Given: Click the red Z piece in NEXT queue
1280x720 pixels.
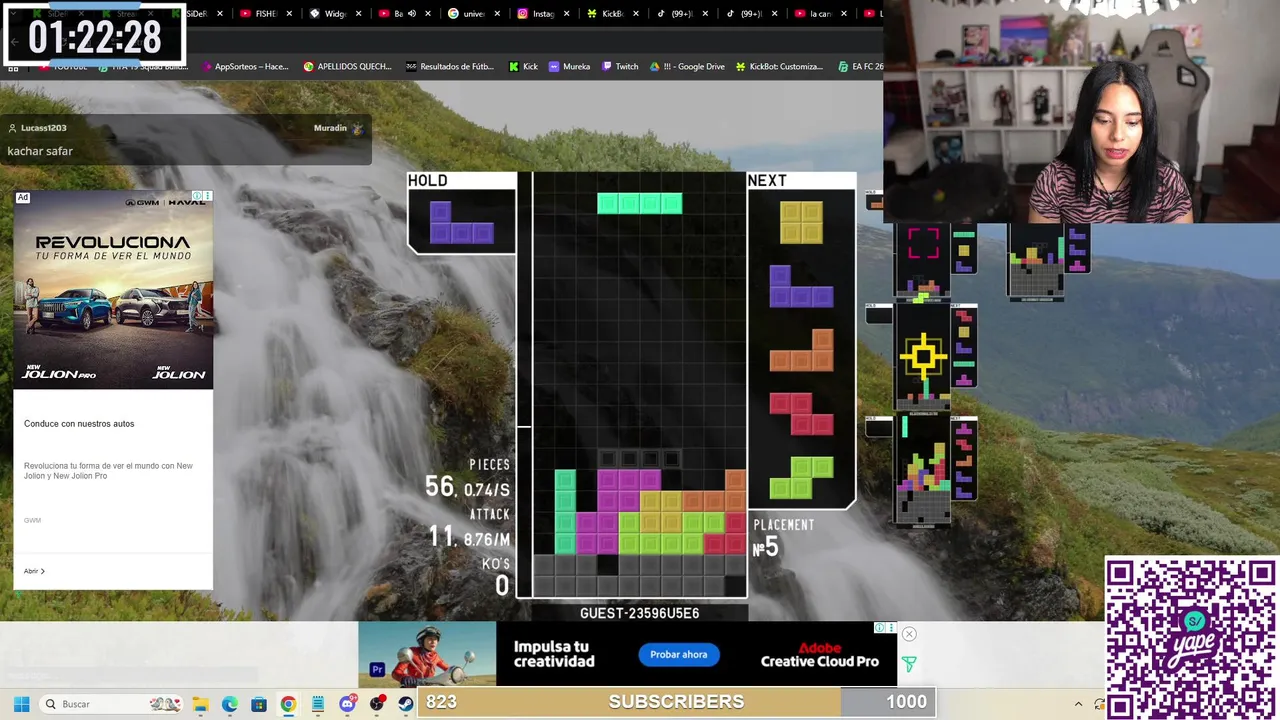Looking at the screenshot, I should point(801,414).
